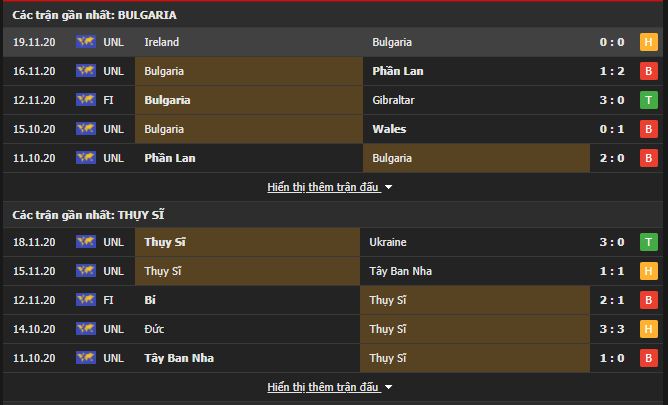
Task: Click the red B badge for Bỉ vs Thụy Sĩ
Action: (x=648, y=300)
